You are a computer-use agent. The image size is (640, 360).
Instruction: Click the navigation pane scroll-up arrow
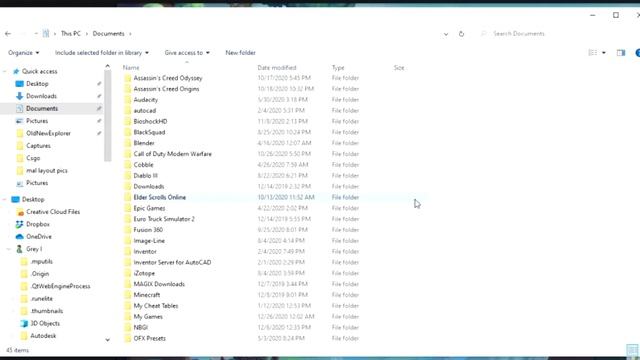click(107, 66)
